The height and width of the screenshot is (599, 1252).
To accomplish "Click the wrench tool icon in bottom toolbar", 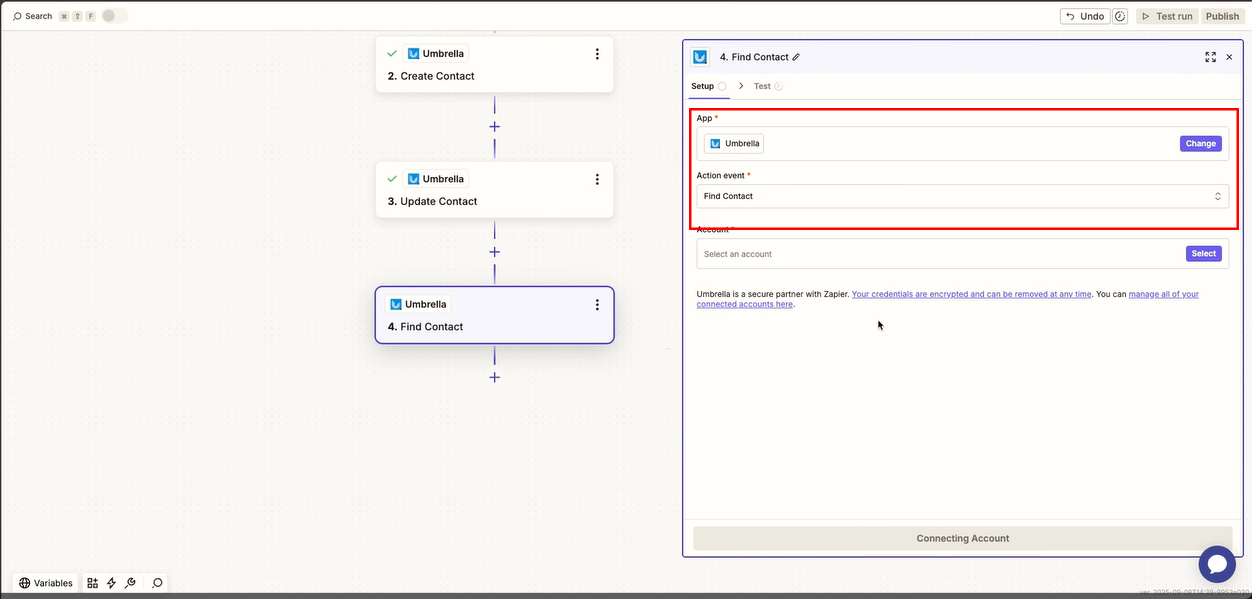I will click(130, 583).
